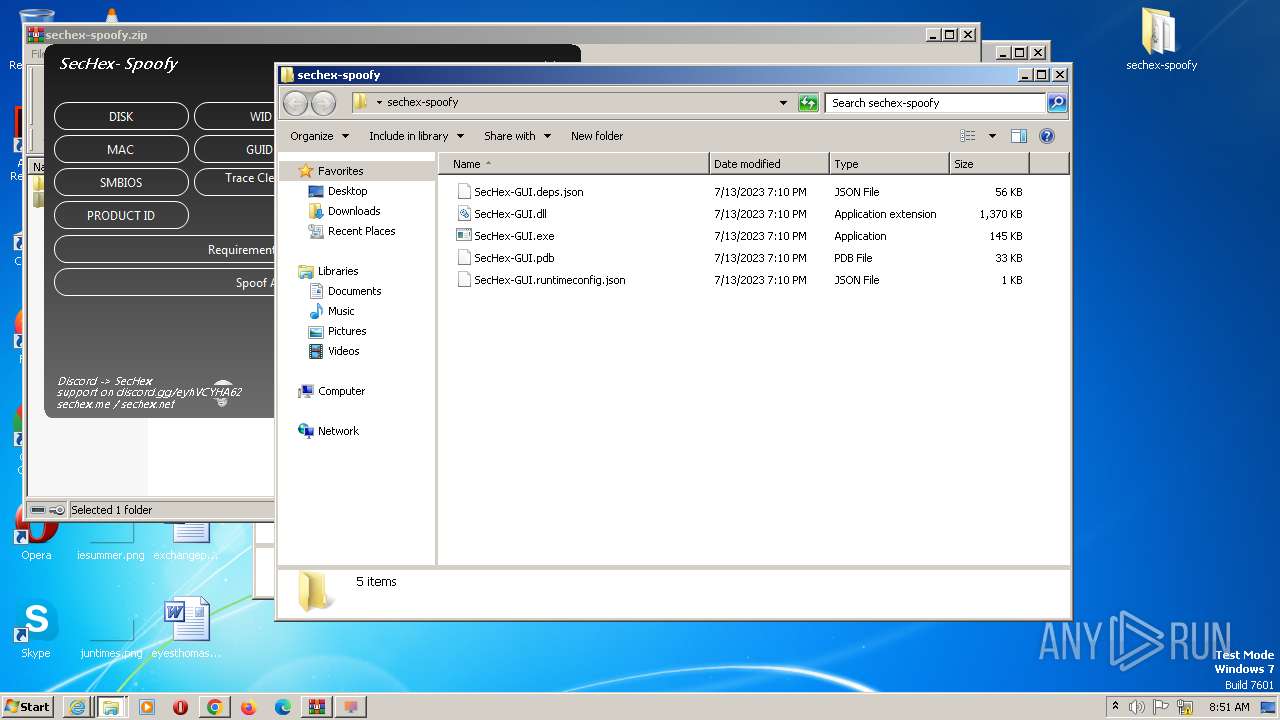Click the taskbar clock showing 8:51 AM

(1229, 707)
